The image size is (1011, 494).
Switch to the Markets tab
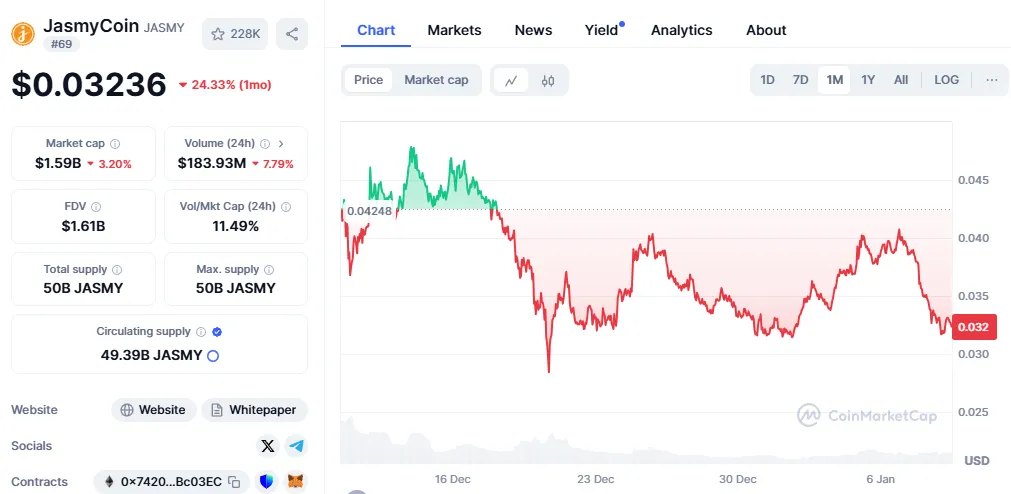(x=454, y=30)
